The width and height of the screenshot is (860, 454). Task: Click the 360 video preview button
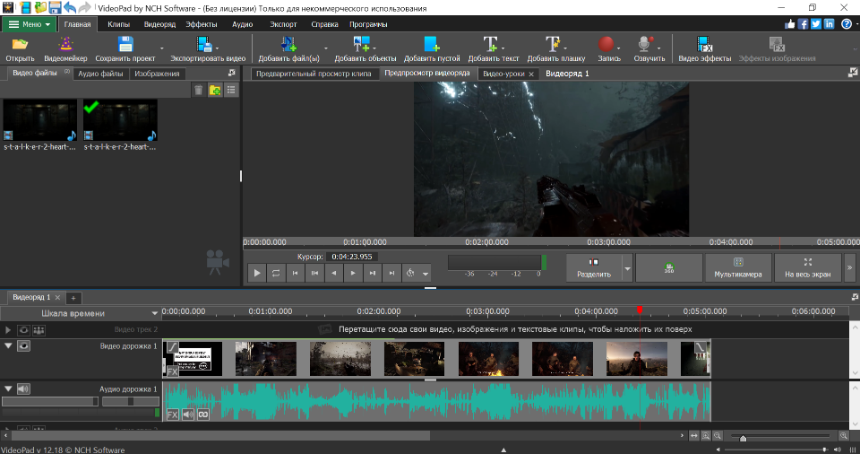pos(669,268)
